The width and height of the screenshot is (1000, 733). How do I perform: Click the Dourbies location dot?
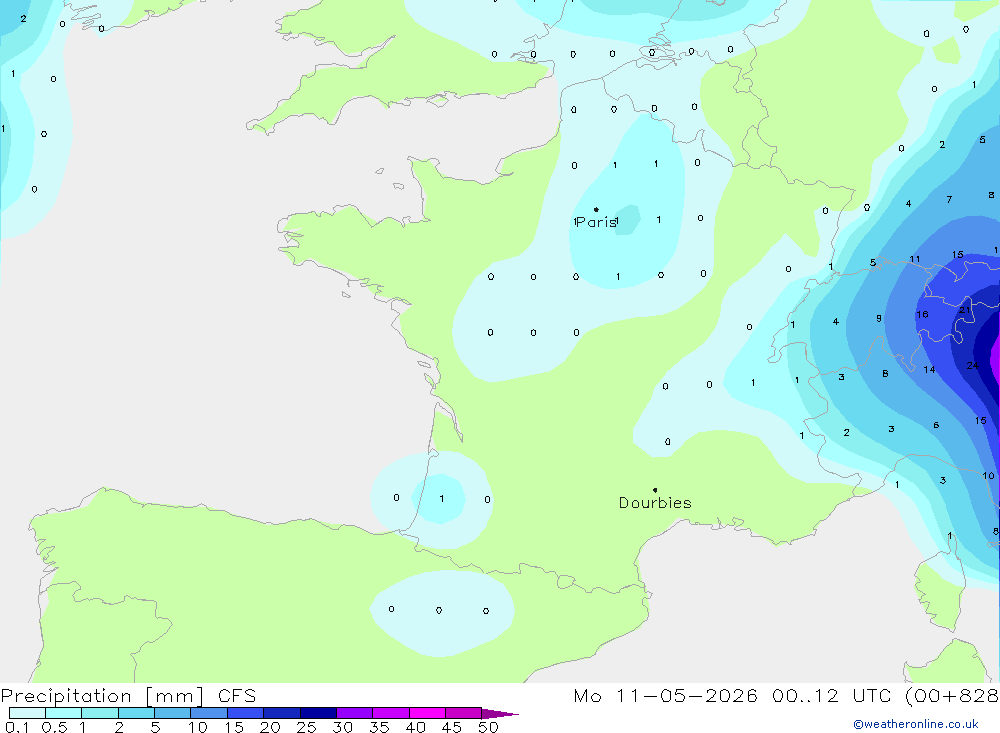pyautogui.click(x=655, y=490)
